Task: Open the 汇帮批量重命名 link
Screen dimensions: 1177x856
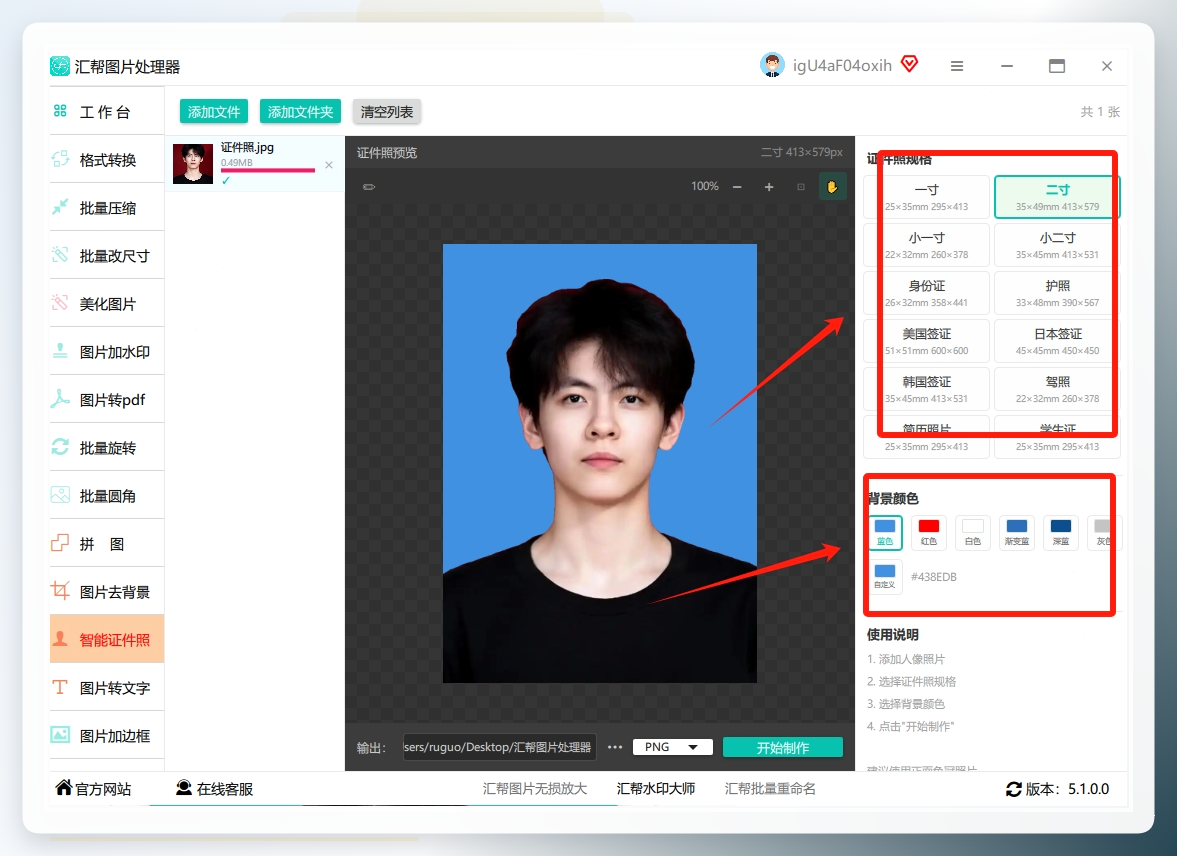Action: (770, 788)
